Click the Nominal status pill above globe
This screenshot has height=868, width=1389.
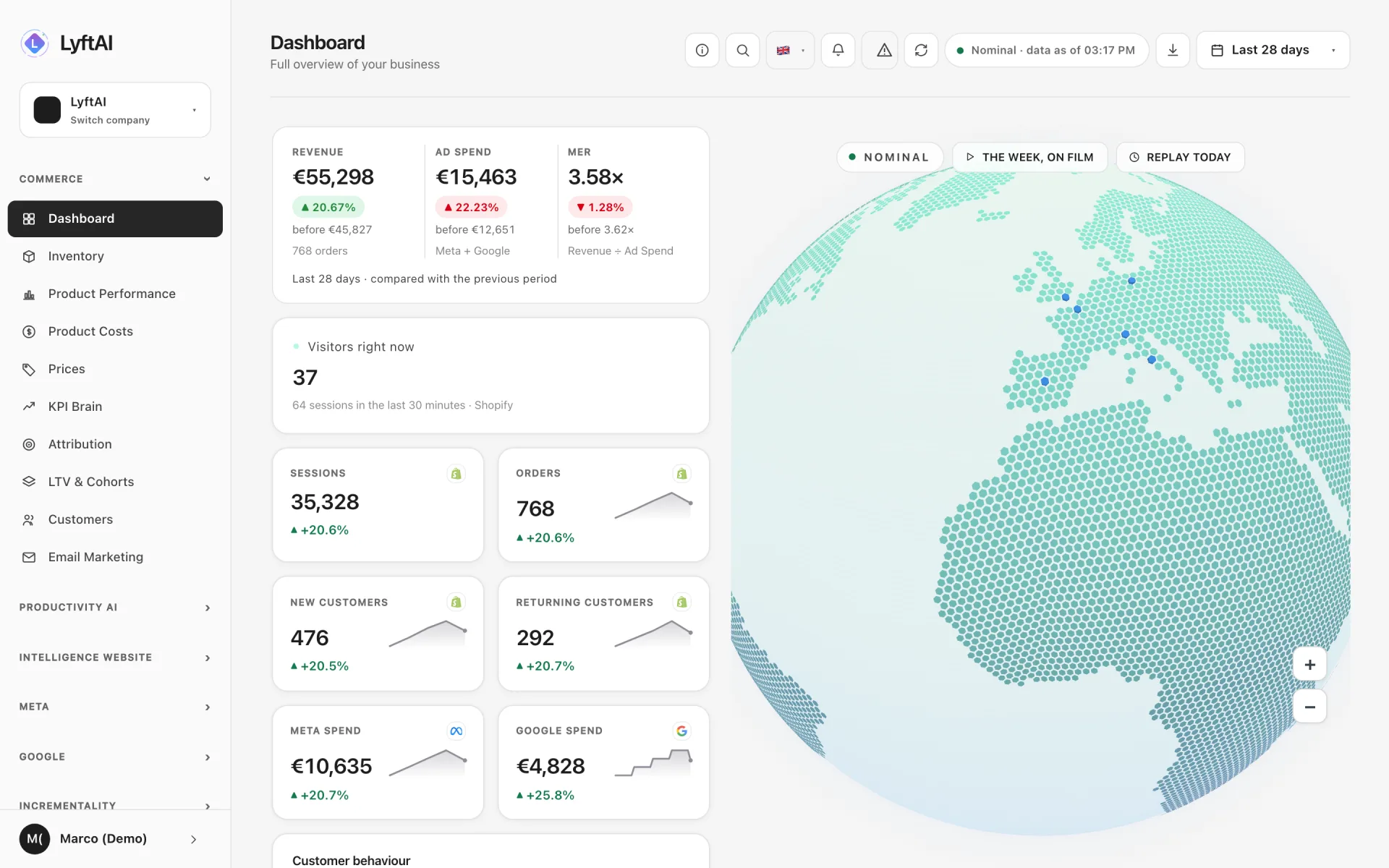point(890,157)
